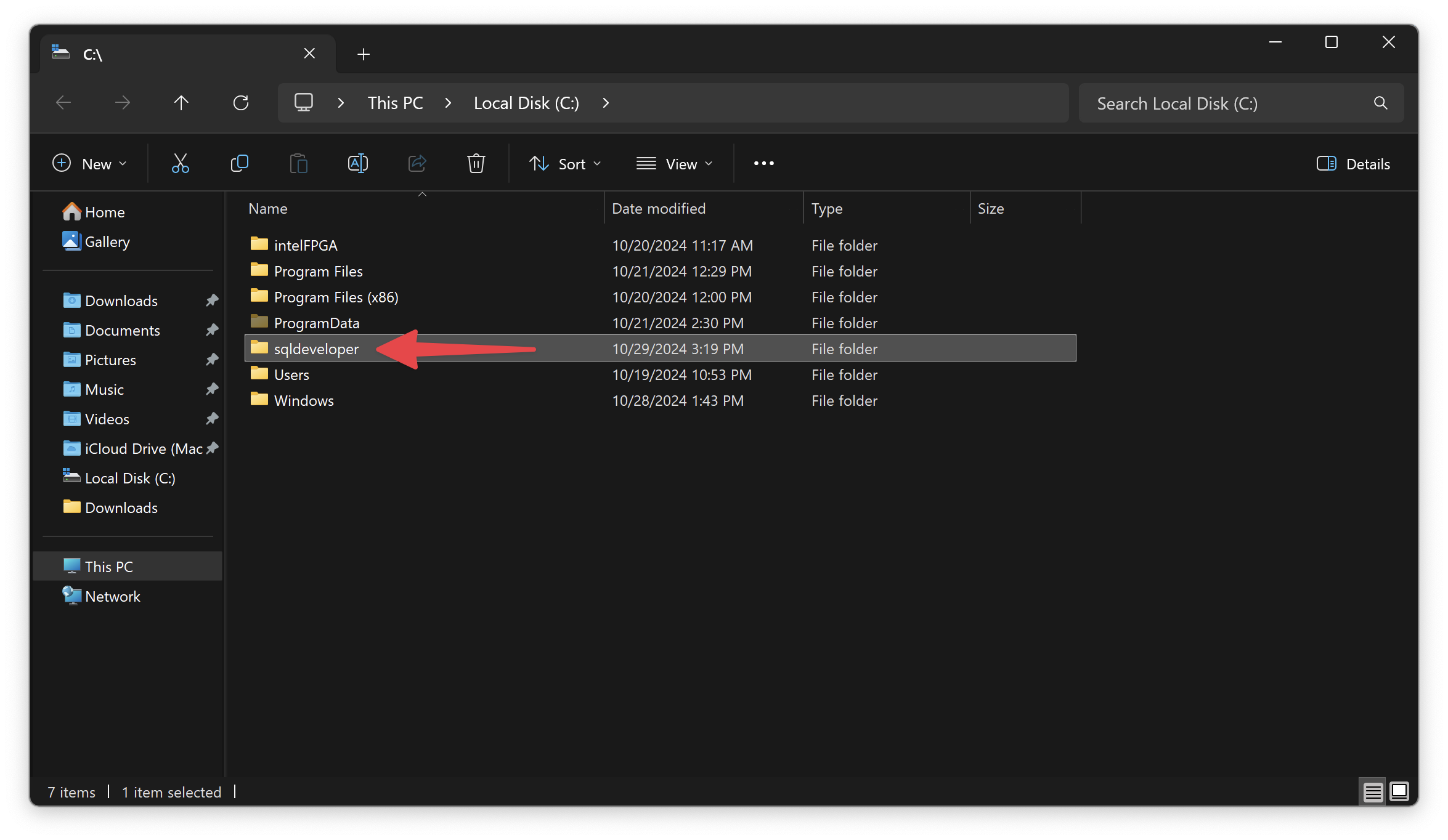Click the Rename icon in toolbar
The height and width of the screenshot is (840, 1448).
click(357, 164)
